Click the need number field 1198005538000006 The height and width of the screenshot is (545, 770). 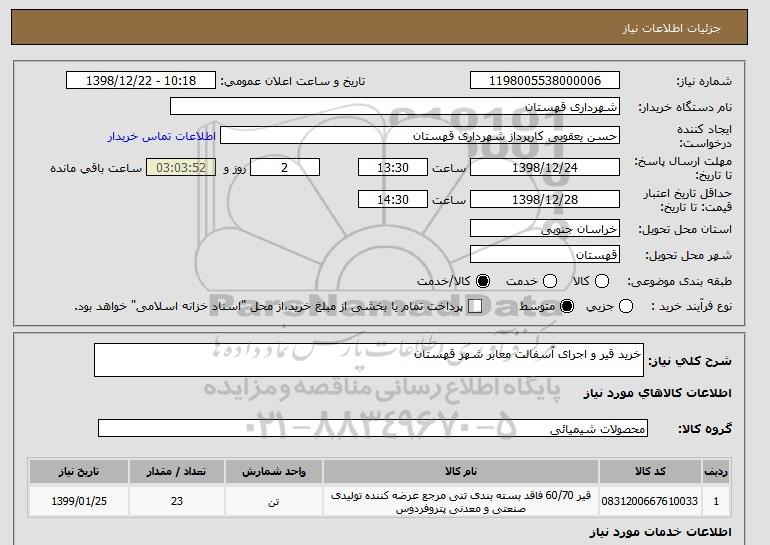[545, 81]
